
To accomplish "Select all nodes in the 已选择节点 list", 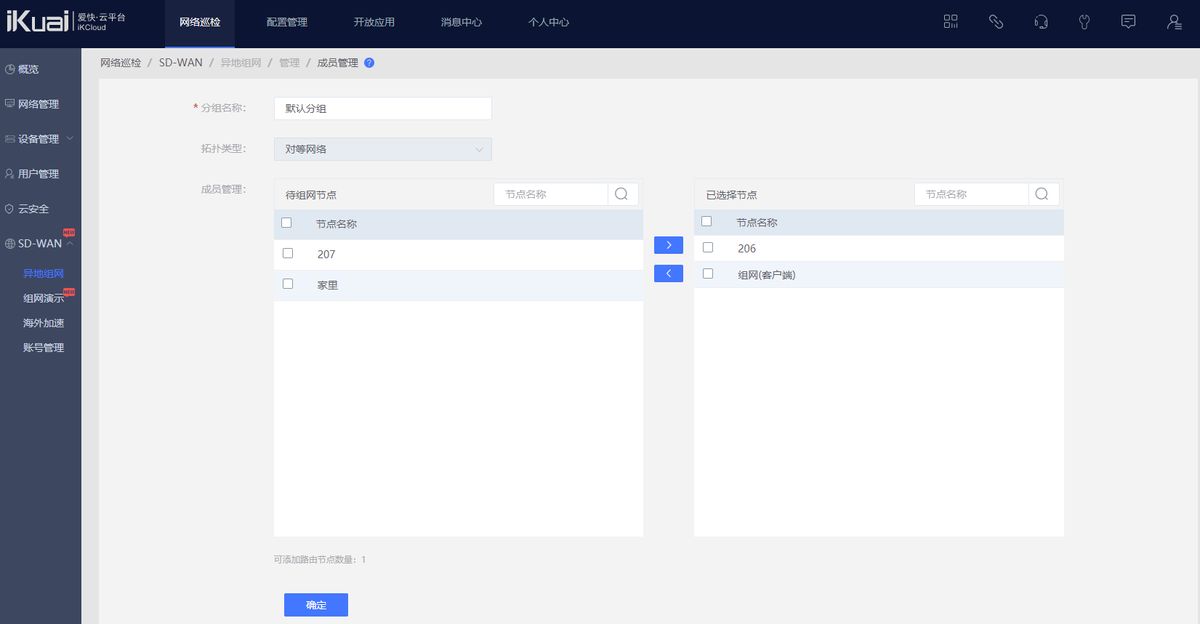I will tap(707, 222).
